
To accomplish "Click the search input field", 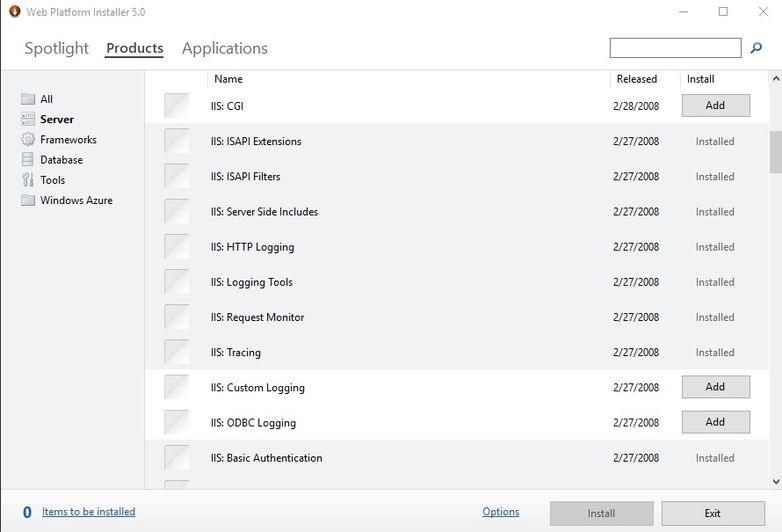I will click(675, 48).
